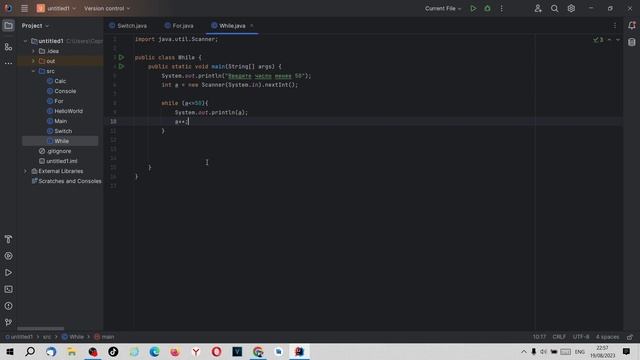Open the Structure tool window
The image size is (640, 360).
8,47
